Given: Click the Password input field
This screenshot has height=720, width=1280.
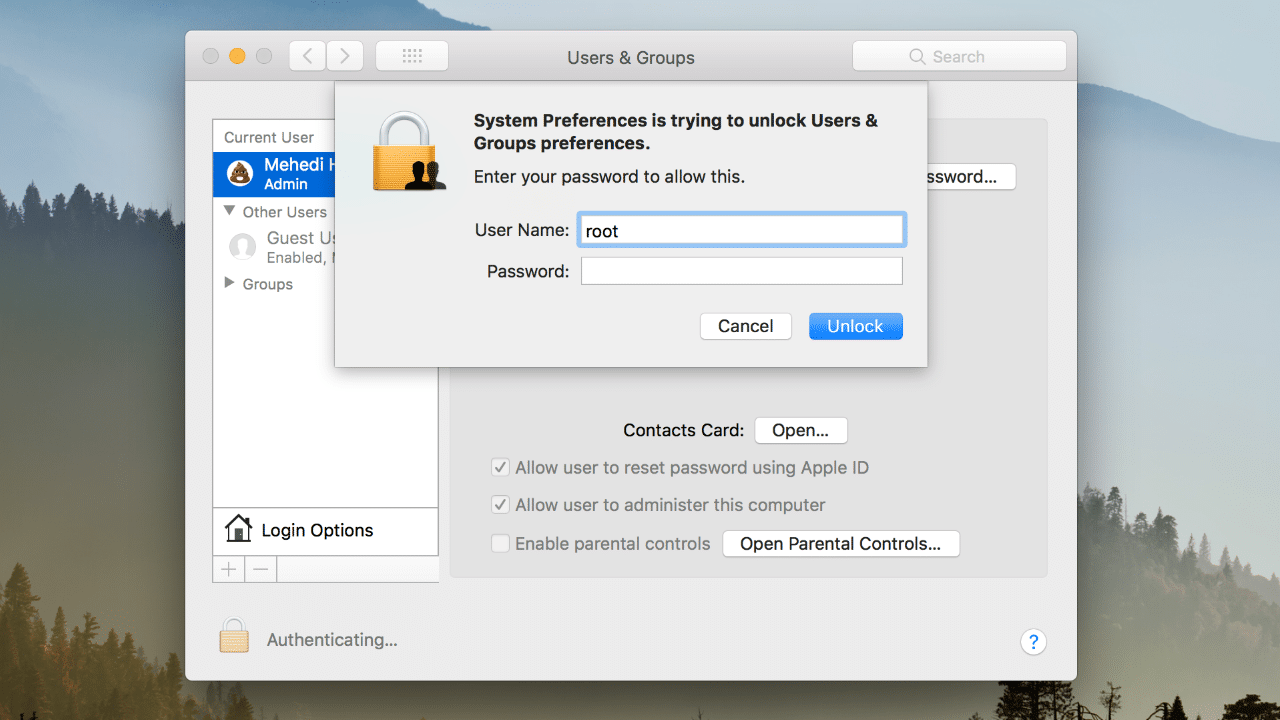Looking at the screenshot, I should click(741, 271).
